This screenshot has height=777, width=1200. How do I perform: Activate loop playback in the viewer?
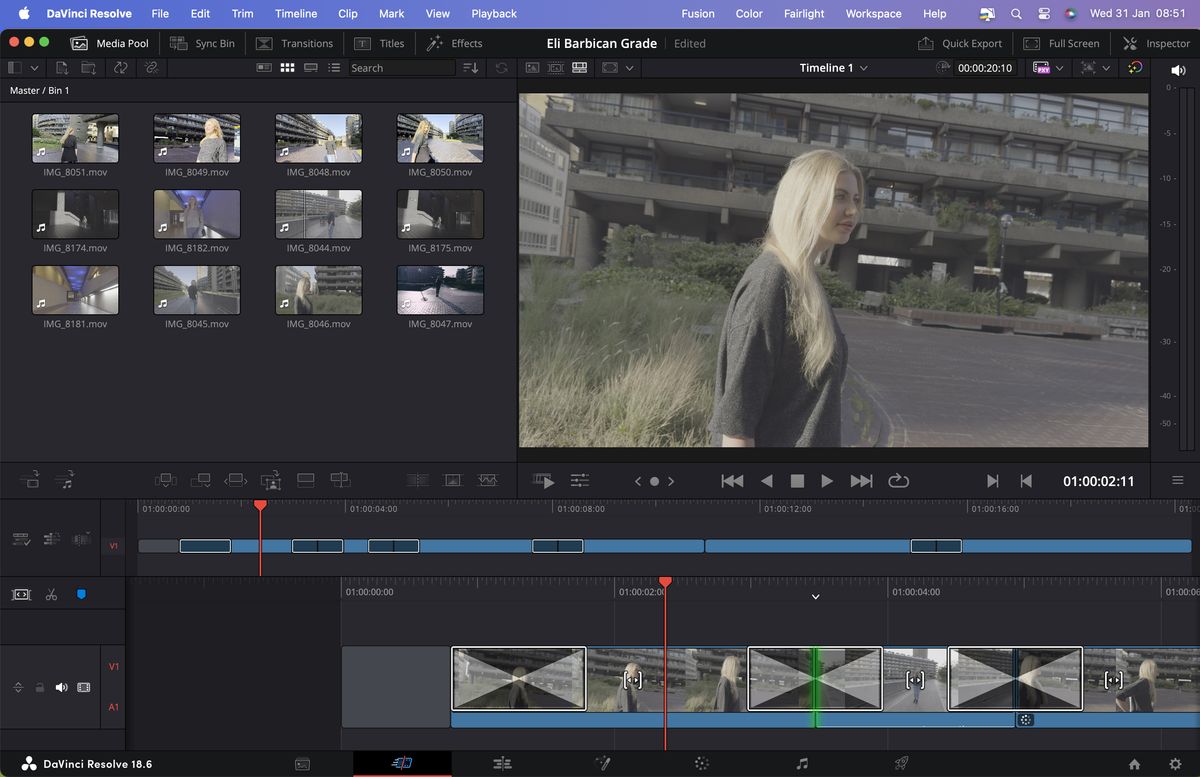898,481
